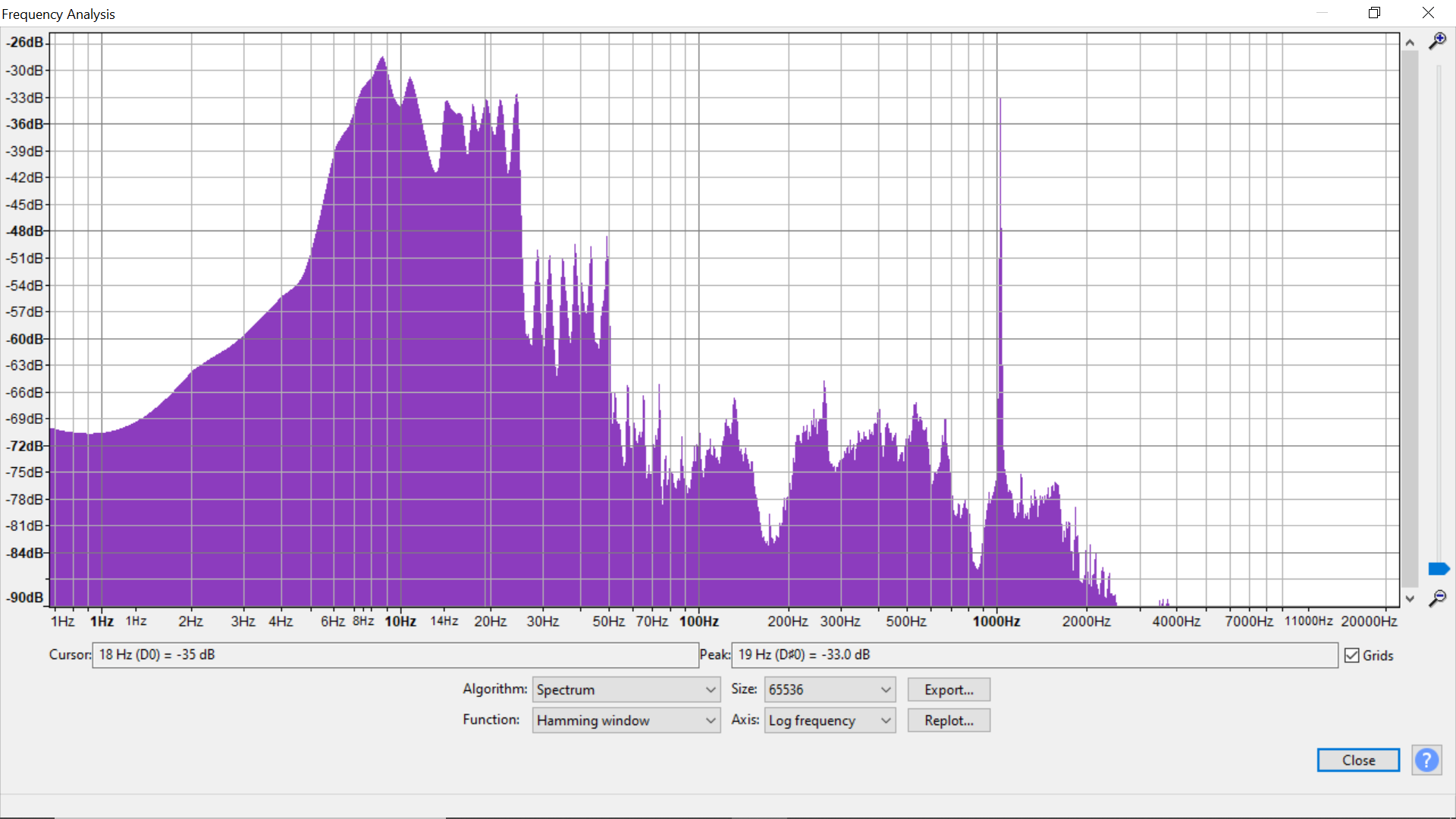Click the vertical scrollbar track of the graph
This screenshot has height=819, width=1456.
tap(1410, 318)
